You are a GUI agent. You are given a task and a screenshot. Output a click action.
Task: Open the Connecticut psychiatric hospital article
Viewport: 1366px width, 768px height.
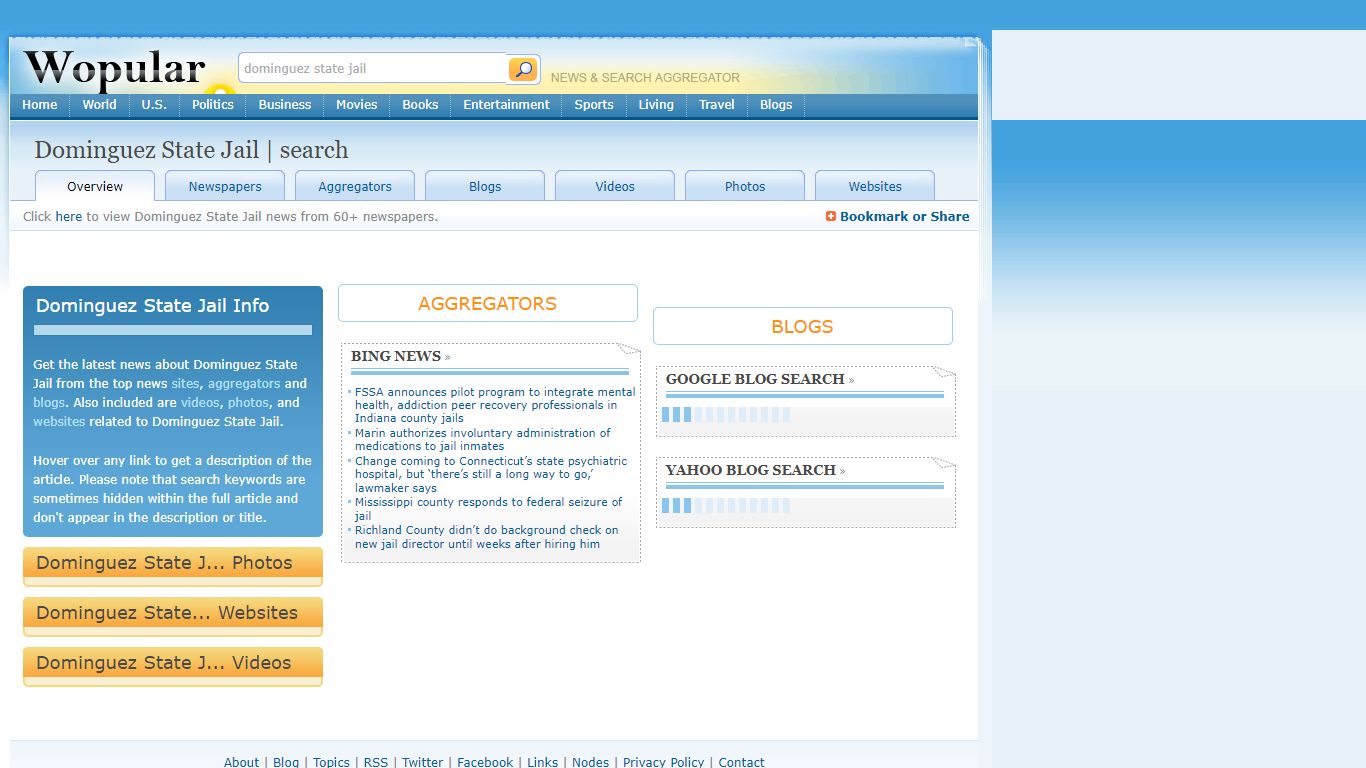pos(491,475)
